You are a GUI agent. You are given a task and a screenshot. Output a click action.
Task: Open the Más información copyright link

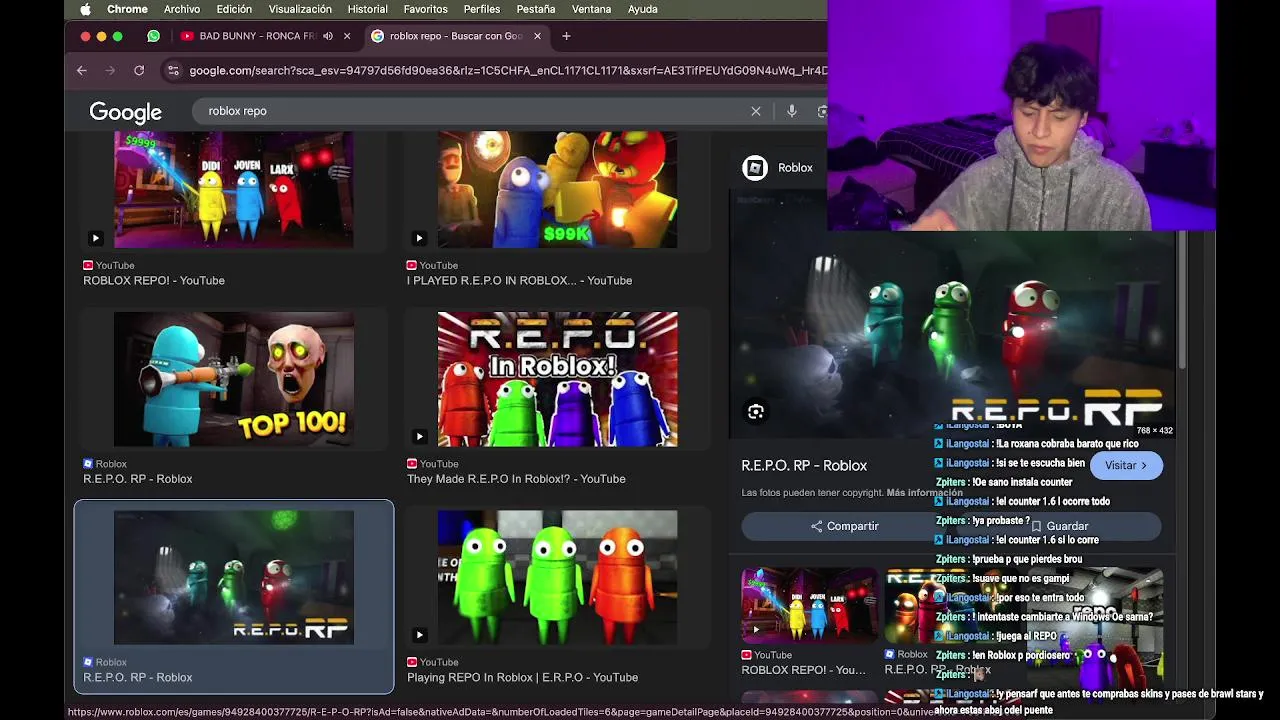[x=924, y=493]
